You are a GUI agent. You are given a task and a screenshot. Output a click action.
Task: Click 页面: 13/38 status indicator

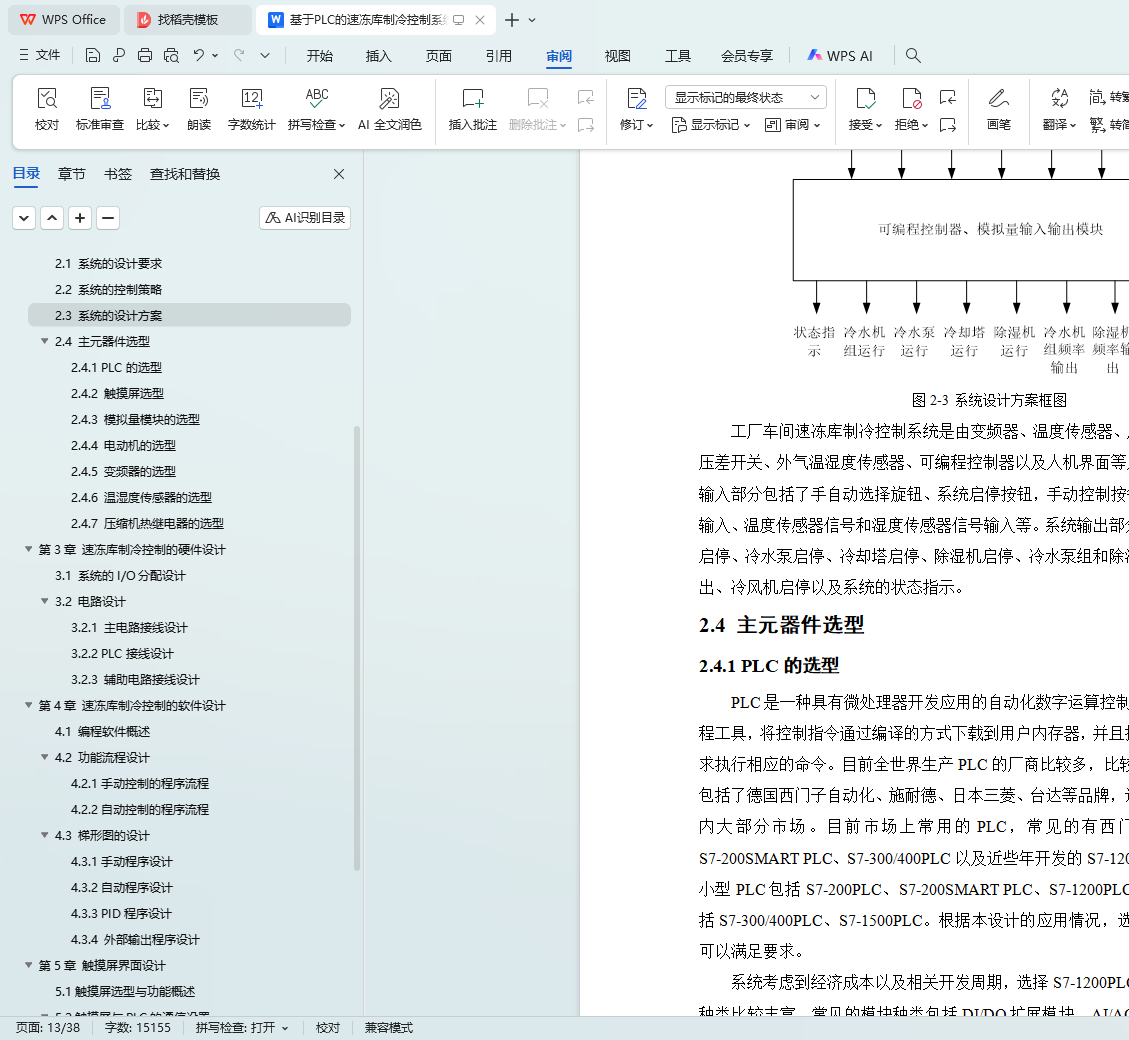(x=48, y=1028)
